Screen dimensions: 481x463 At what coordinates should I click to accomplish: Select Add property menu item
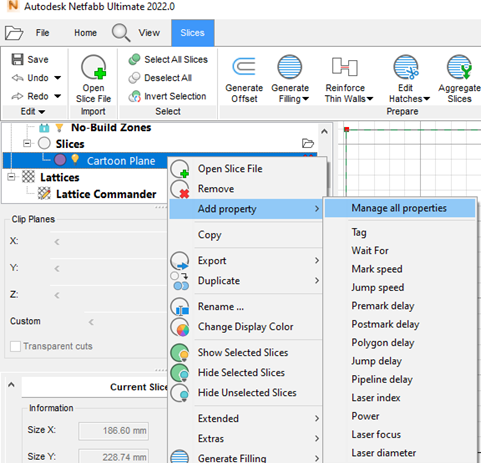246,209
